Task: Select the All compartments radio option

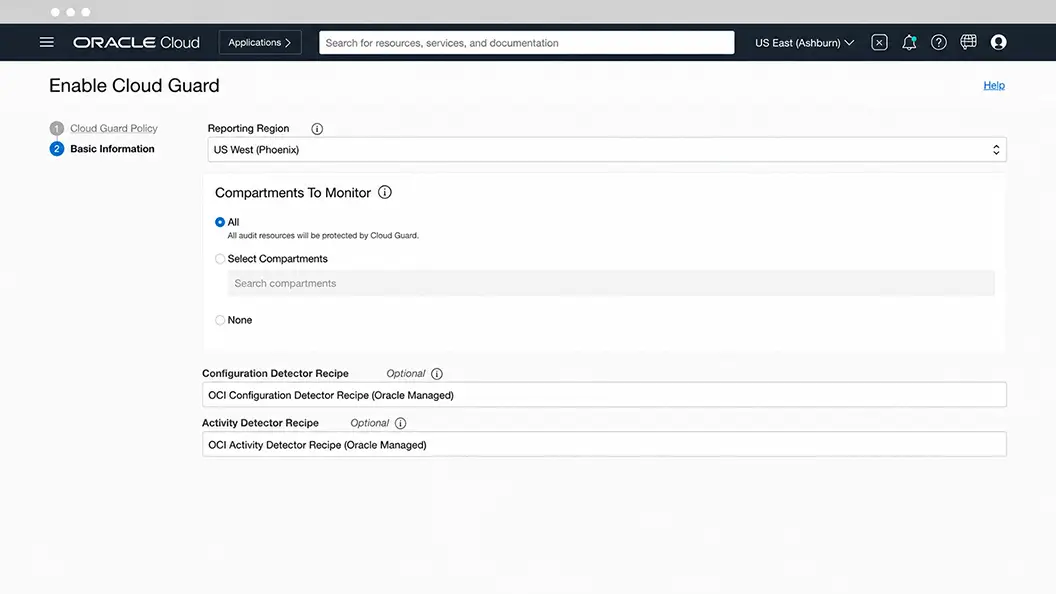Action: [x=220, y=222]
